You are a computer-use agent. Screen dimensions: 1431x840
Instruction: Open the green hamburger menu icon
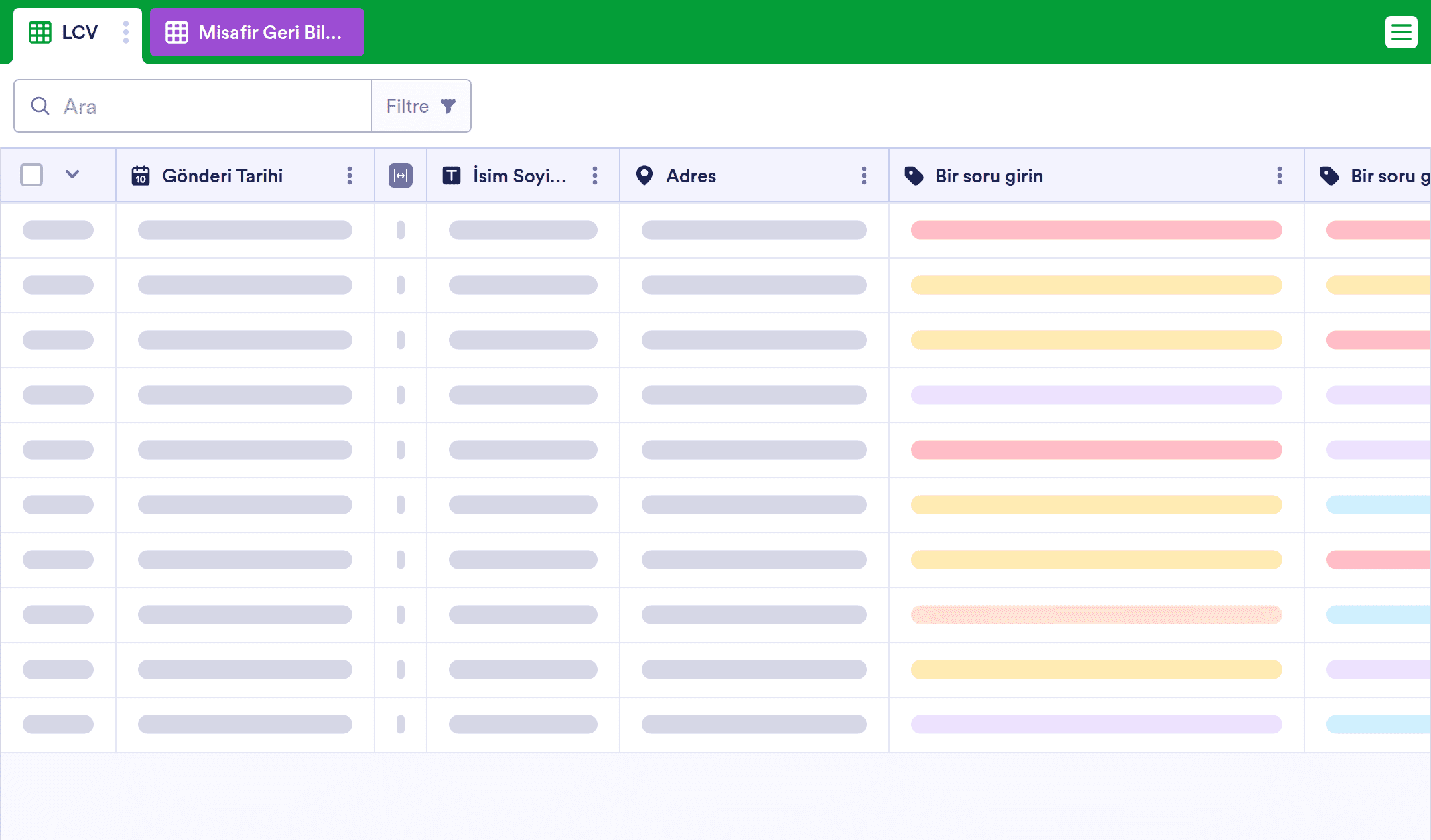coord(1401,32)
